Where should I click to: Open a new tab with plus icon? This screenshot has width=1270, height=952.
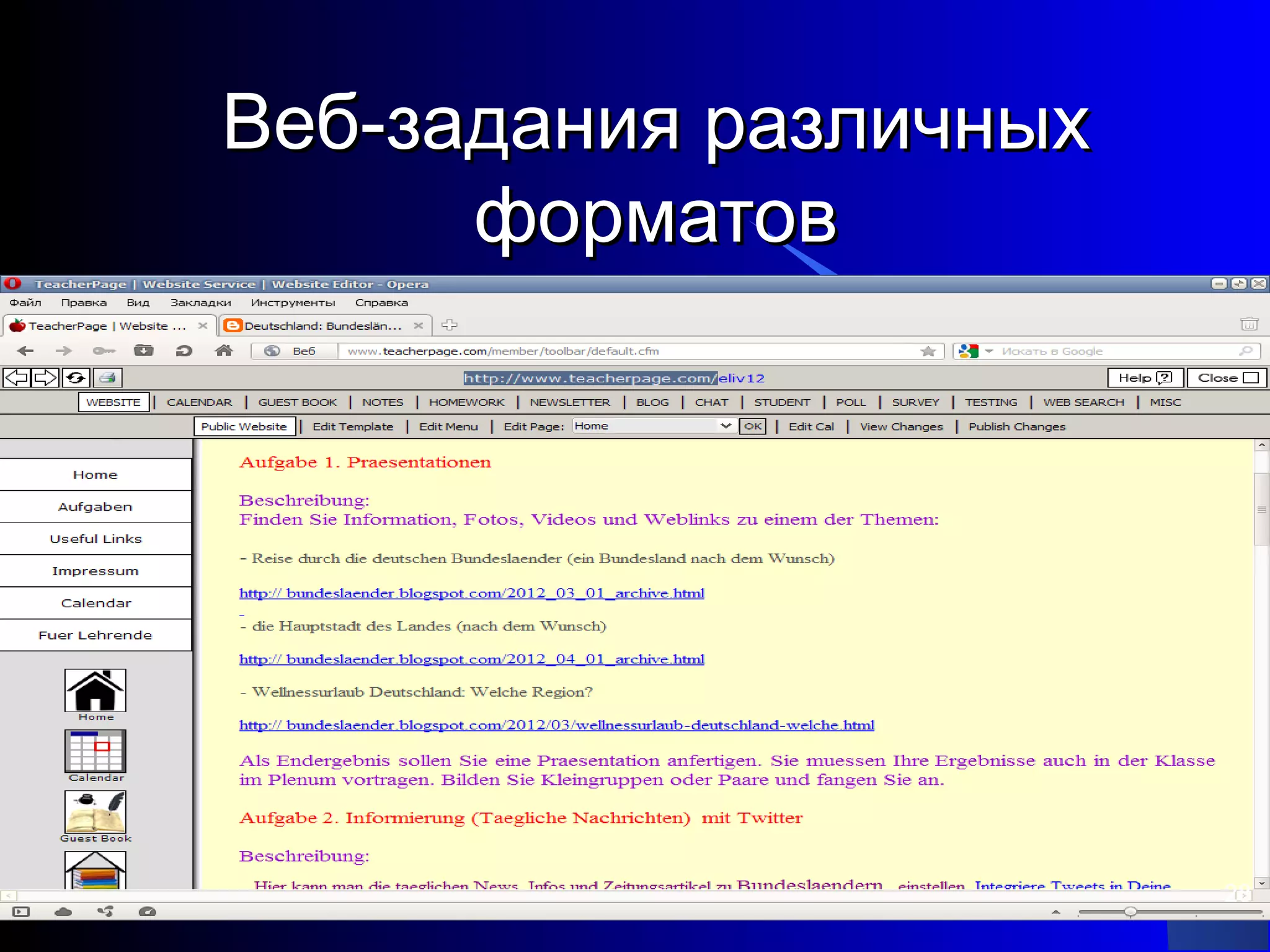tap(449, 325)
